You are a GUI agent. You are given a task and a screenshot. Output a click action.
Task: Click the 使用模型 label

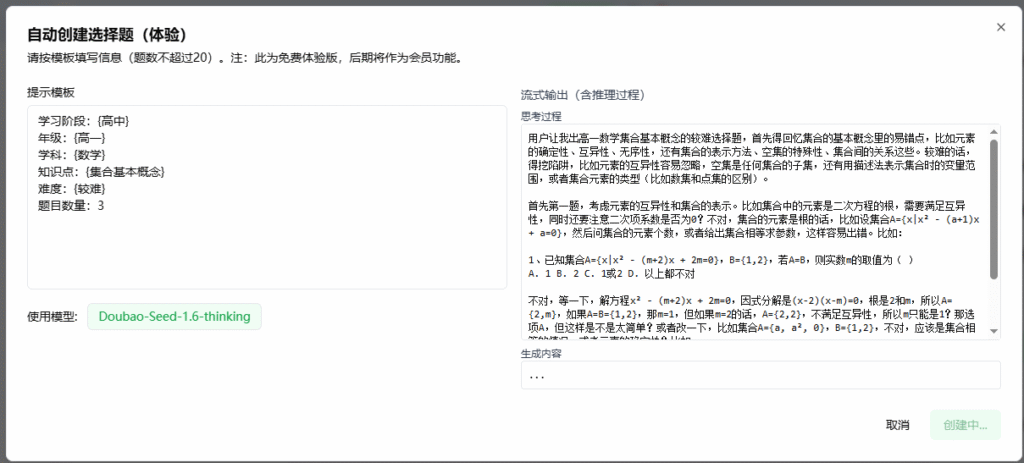pos(52,317)
